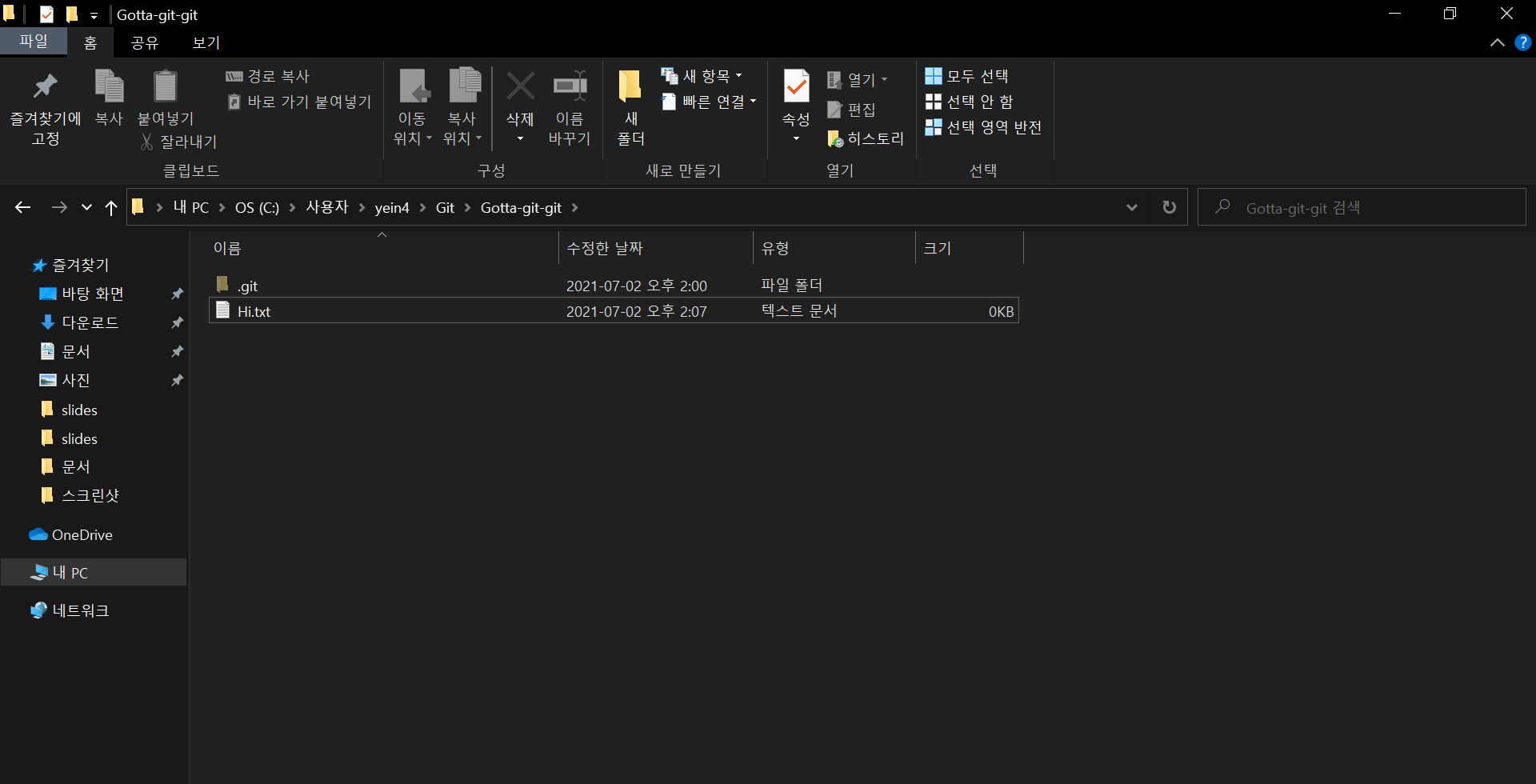The width and height of the screenshot is (1536, 784).
Task: Sort by 크기 column header
Action: tap(969, 248)
